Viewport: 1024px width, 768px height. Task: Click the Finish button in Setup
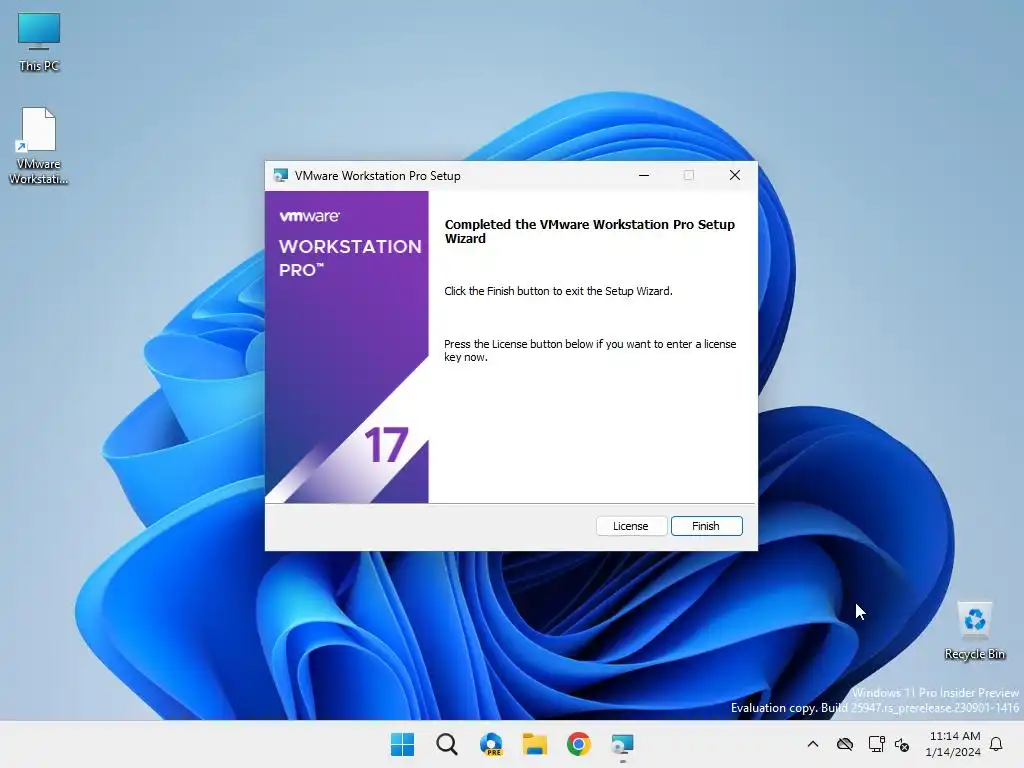point(707,526)
